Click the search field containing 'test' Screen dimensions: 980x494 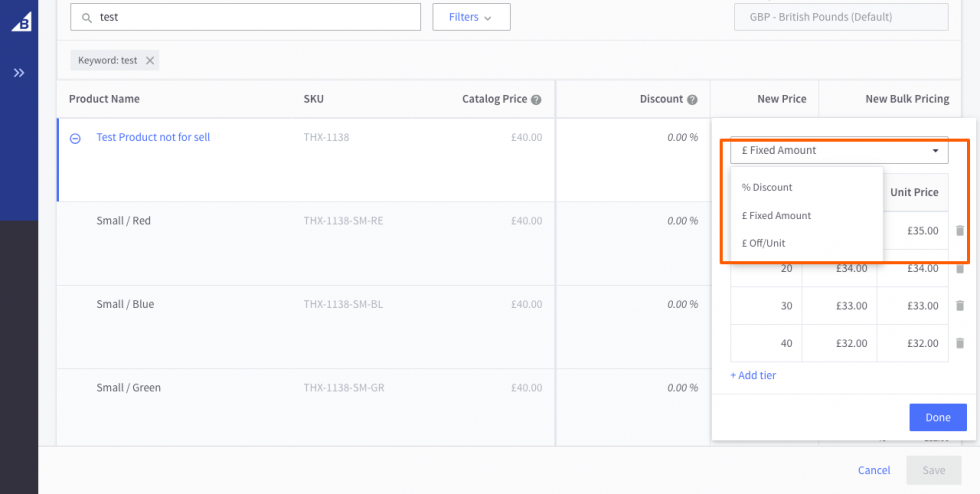click(245, 17)
